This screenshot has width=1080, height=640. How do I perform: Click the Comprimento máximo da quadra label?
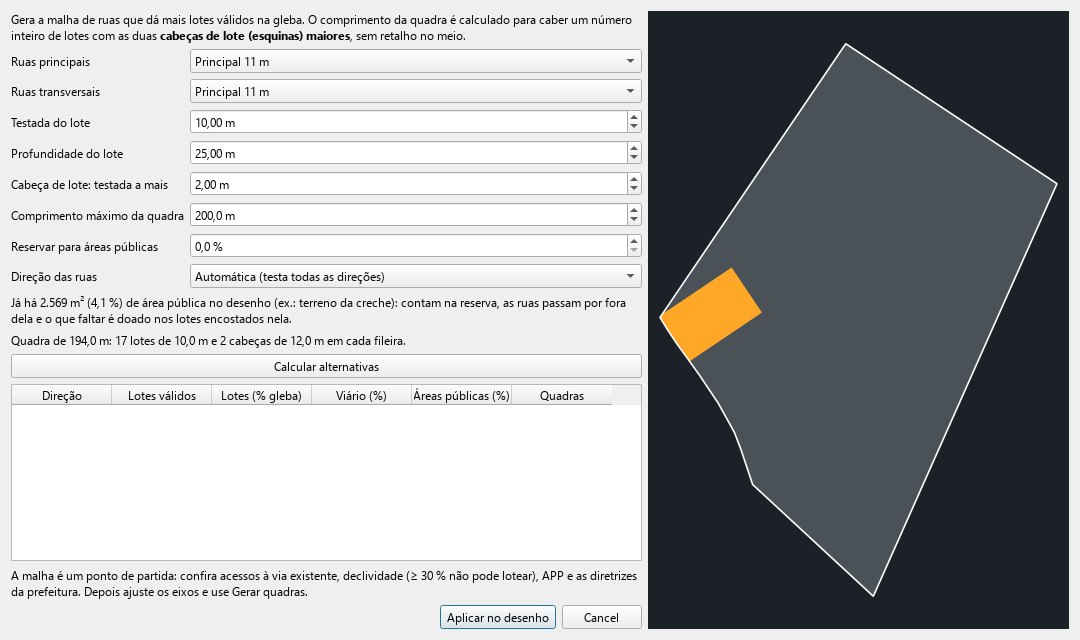click(97, 216)
